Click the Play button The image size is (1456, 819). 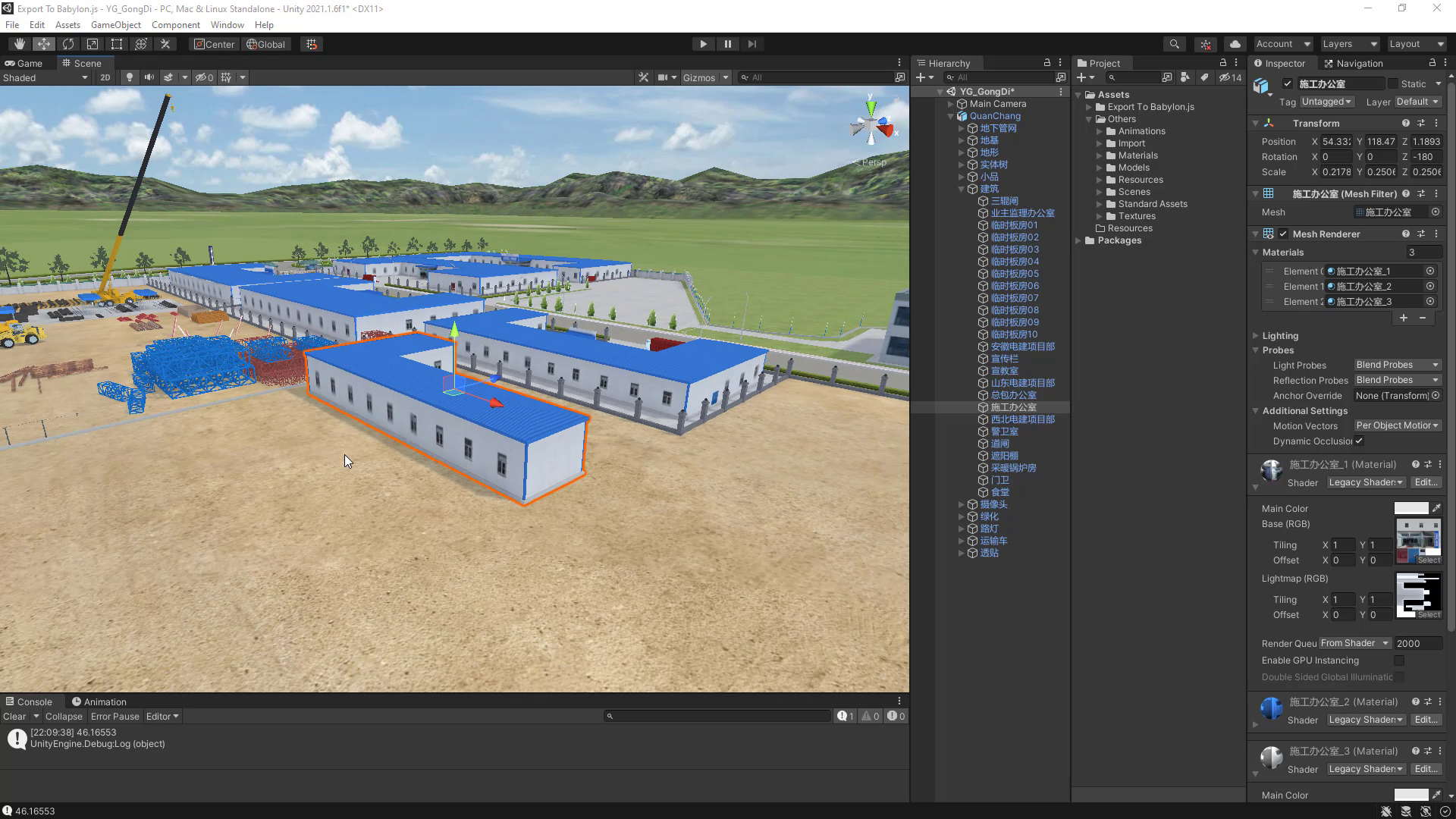tap(703, 44)
